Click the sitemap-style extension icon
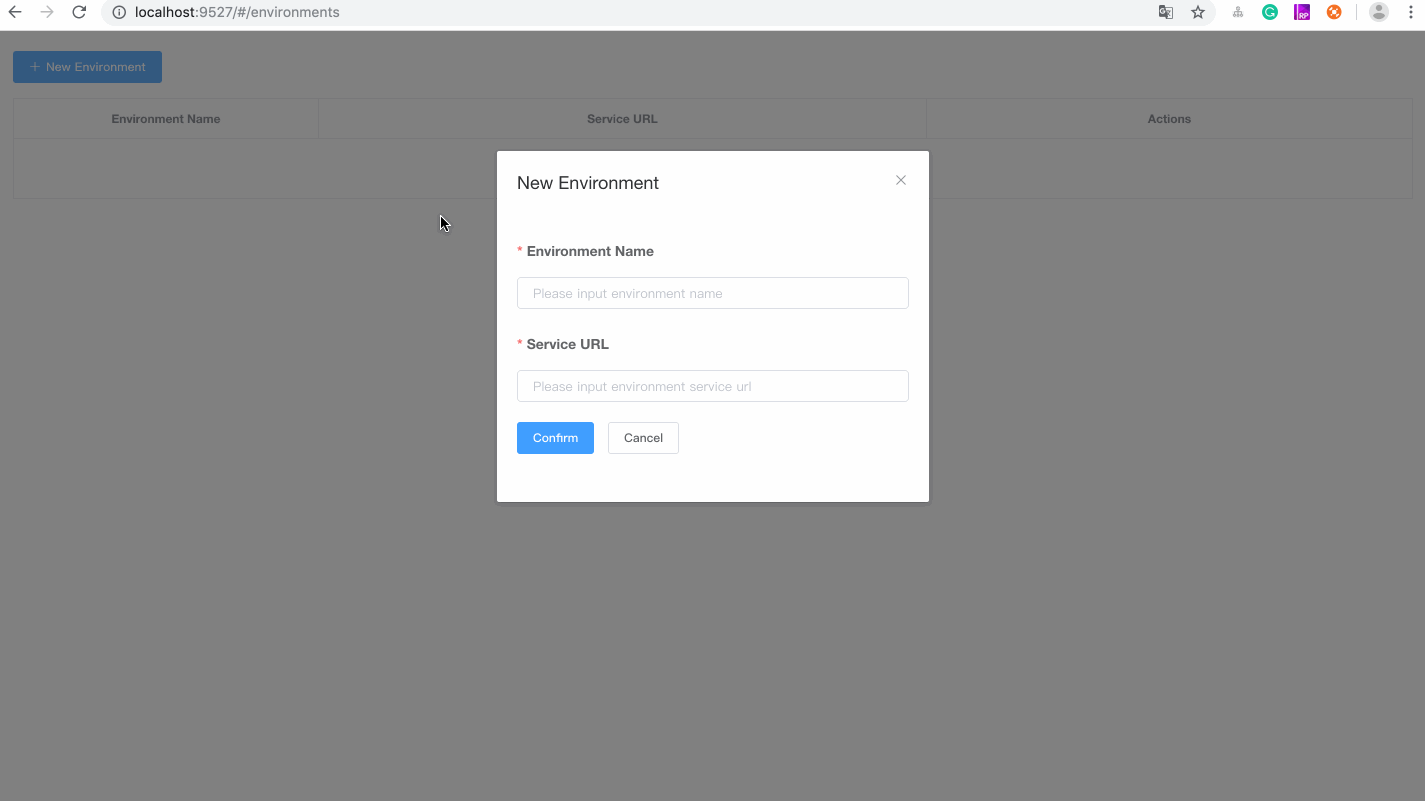 (1238, 12)
